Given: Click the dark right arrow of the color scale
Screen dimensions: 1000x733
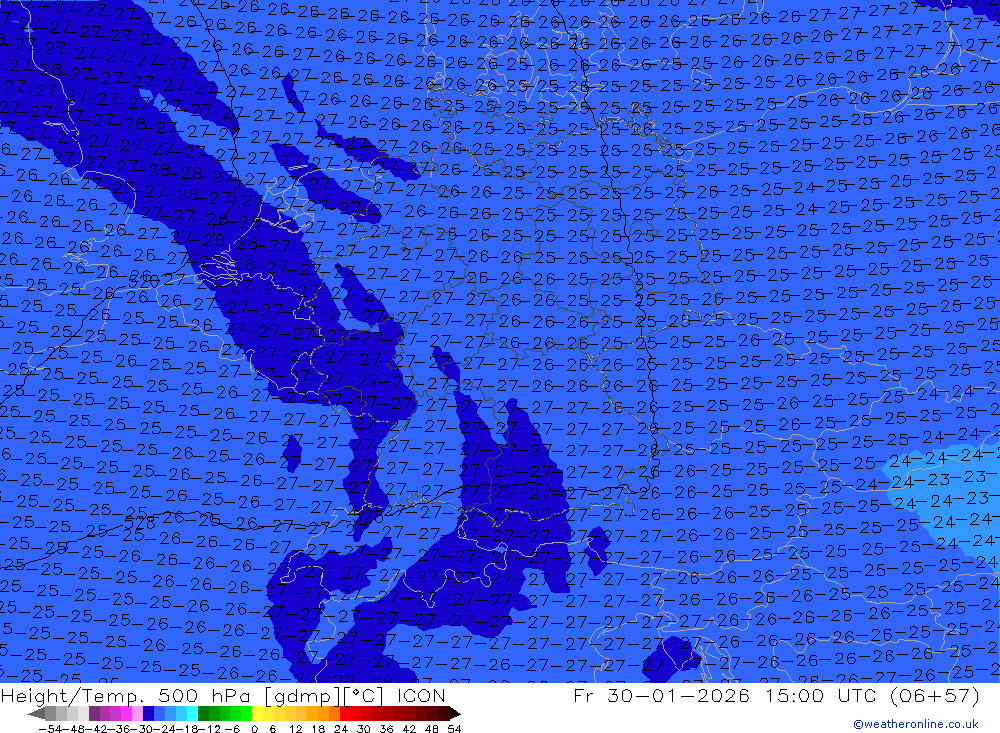Looking at the screenshot, I should click(455, 713).
